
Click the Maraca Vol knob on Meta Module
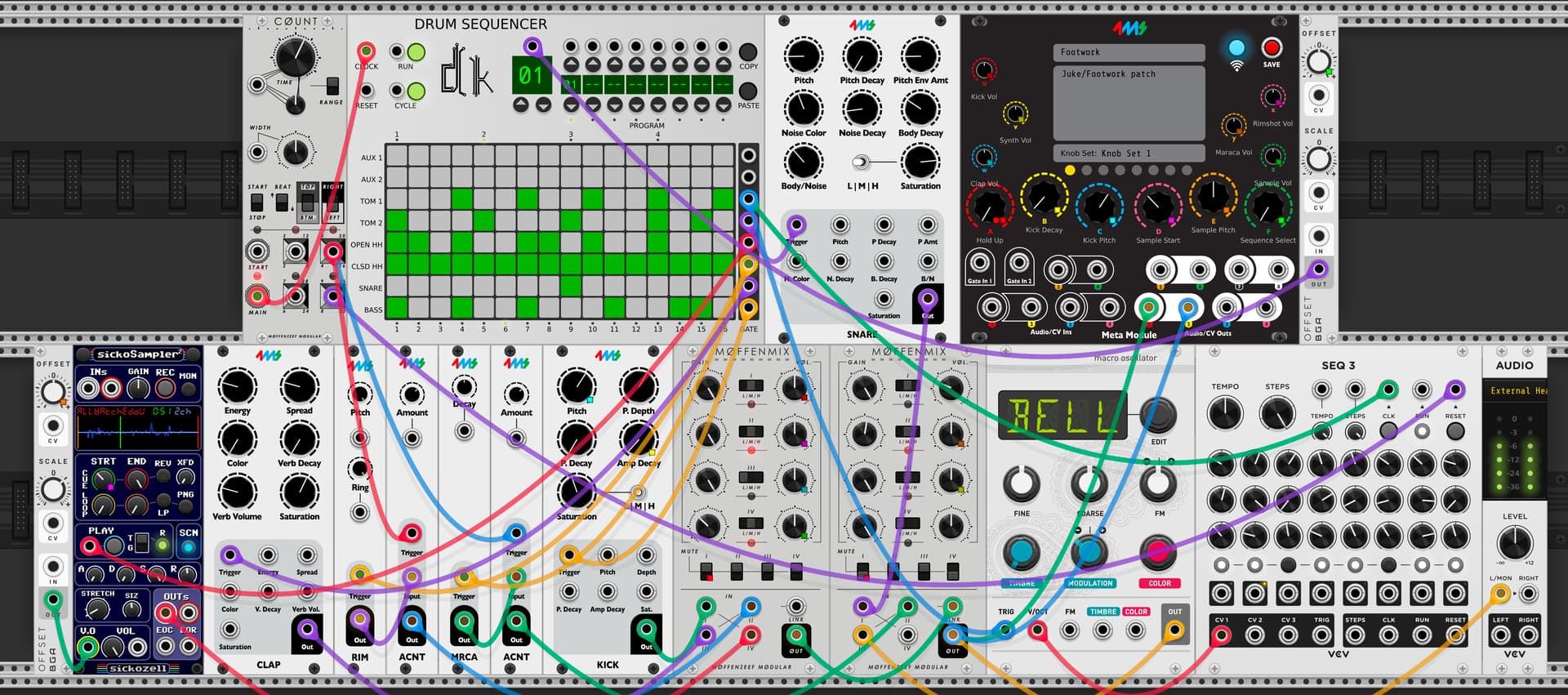1233,126
